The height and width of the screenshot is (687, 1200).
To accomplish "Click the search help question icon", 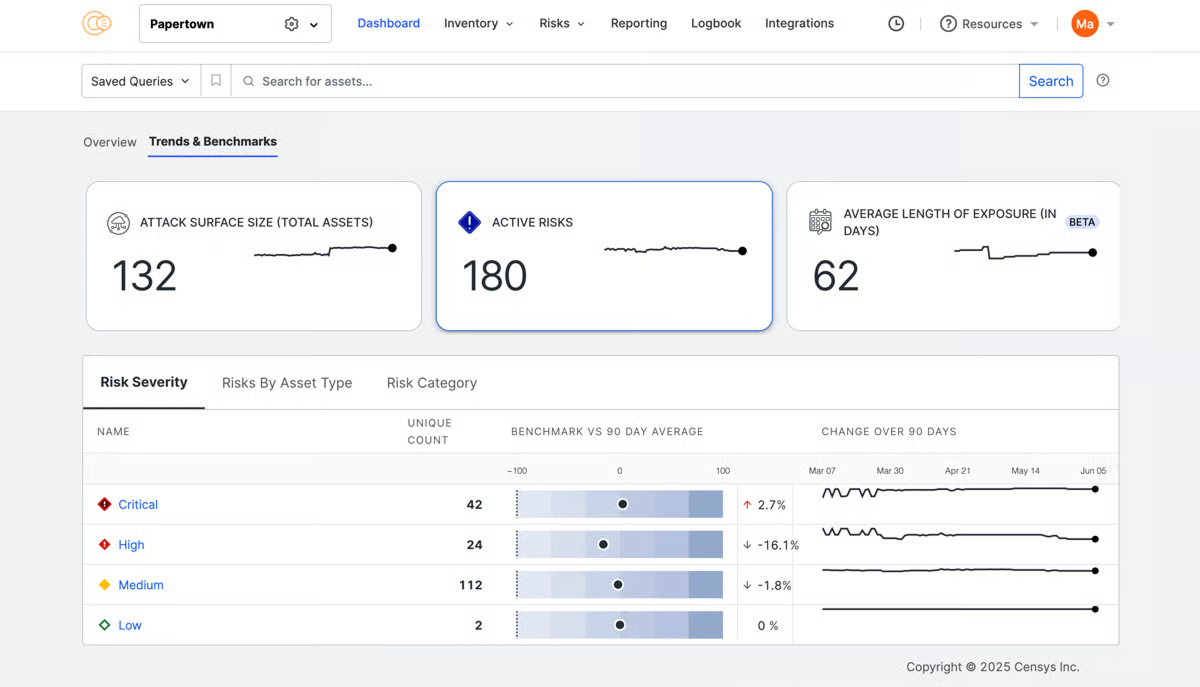I will [x=1103, y=81].
